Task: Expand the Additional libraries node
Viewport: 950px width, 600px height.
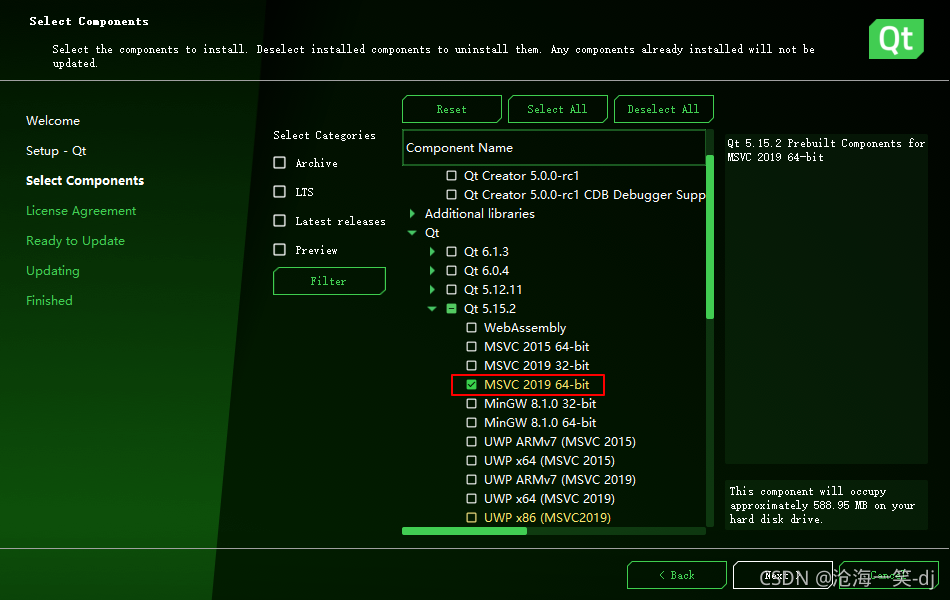Action: [x=412, y=213]
